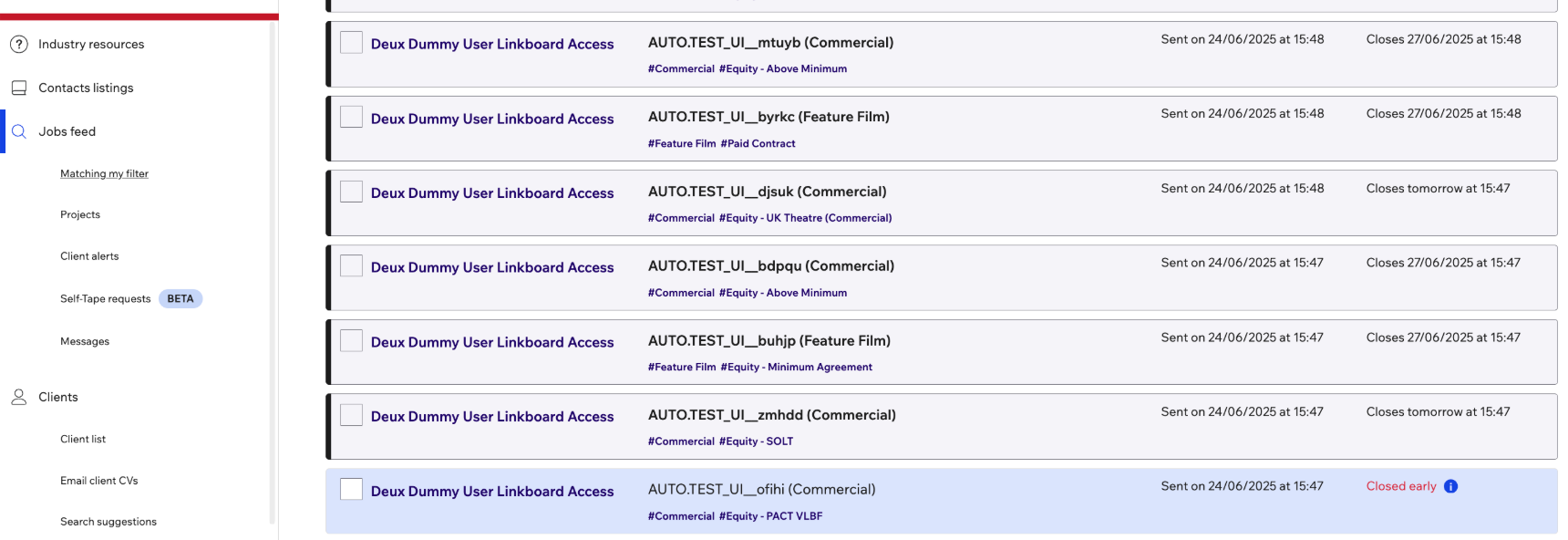Tick the checkbox for AUTO.TEST_UI__djsuk job
This screenshot has width=1568, height=540.
tap(351, 192)
